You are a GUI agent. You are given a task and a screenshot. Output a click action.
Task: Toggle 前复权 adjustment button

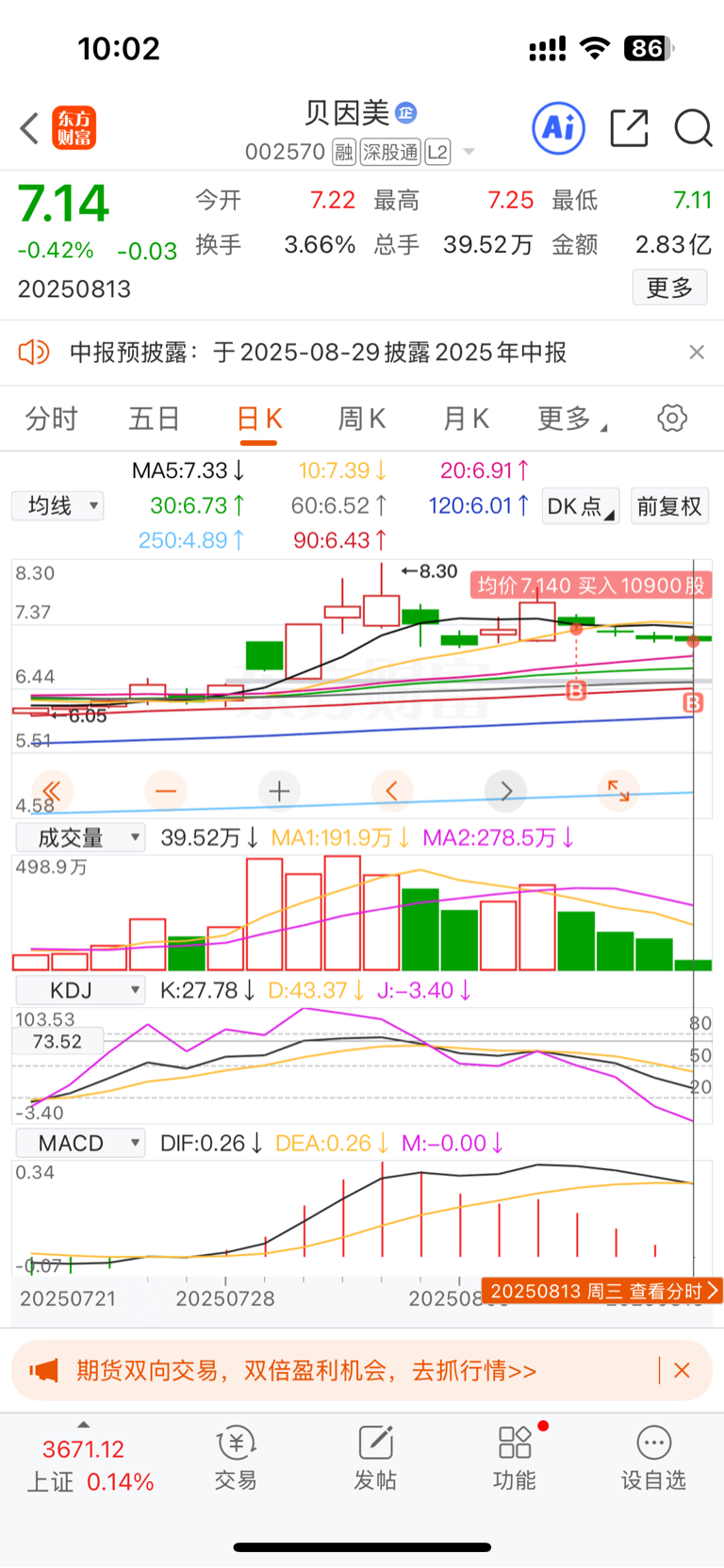(669, 506)
